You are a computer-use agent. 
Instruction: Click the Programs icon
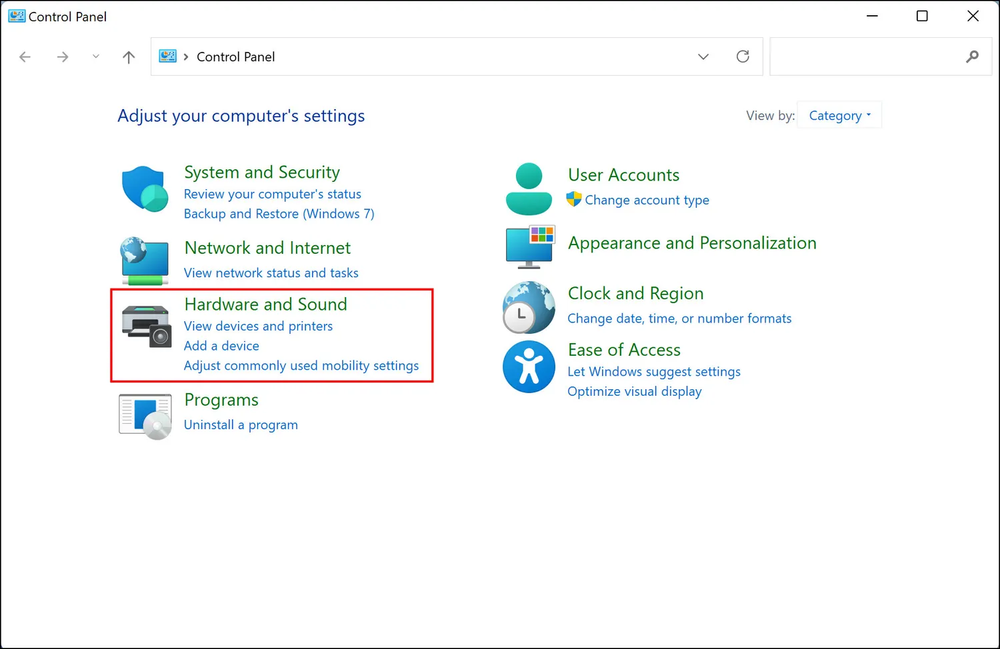tap(144, 412)
